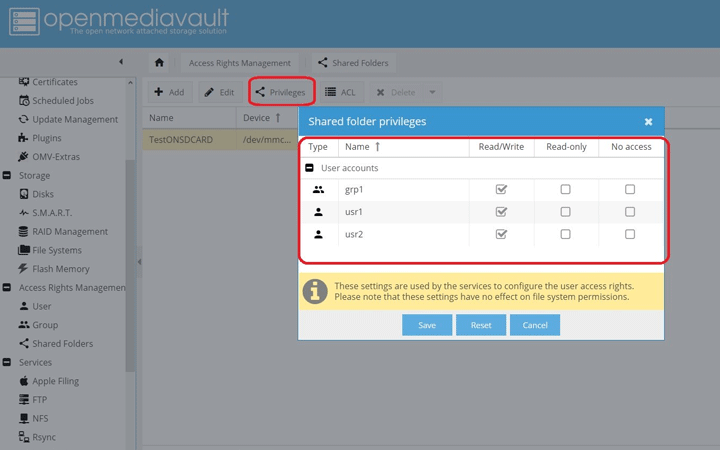Screen dimensions: 720x450
Task: Click the File Systems folder icon
Action: (x=24, y=250)
